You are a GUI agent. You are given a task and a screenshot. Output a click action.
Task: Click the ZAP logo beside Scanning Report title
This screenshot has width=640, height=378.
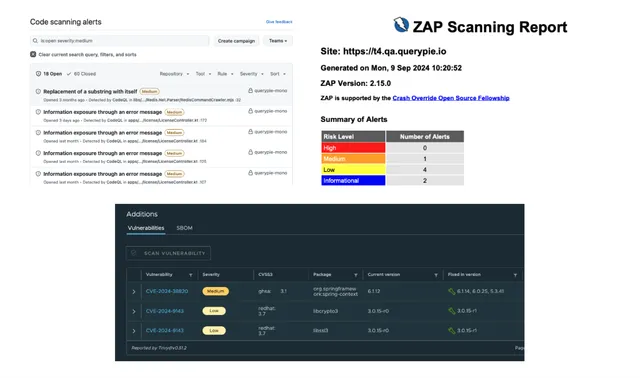[x=401, y=25]
